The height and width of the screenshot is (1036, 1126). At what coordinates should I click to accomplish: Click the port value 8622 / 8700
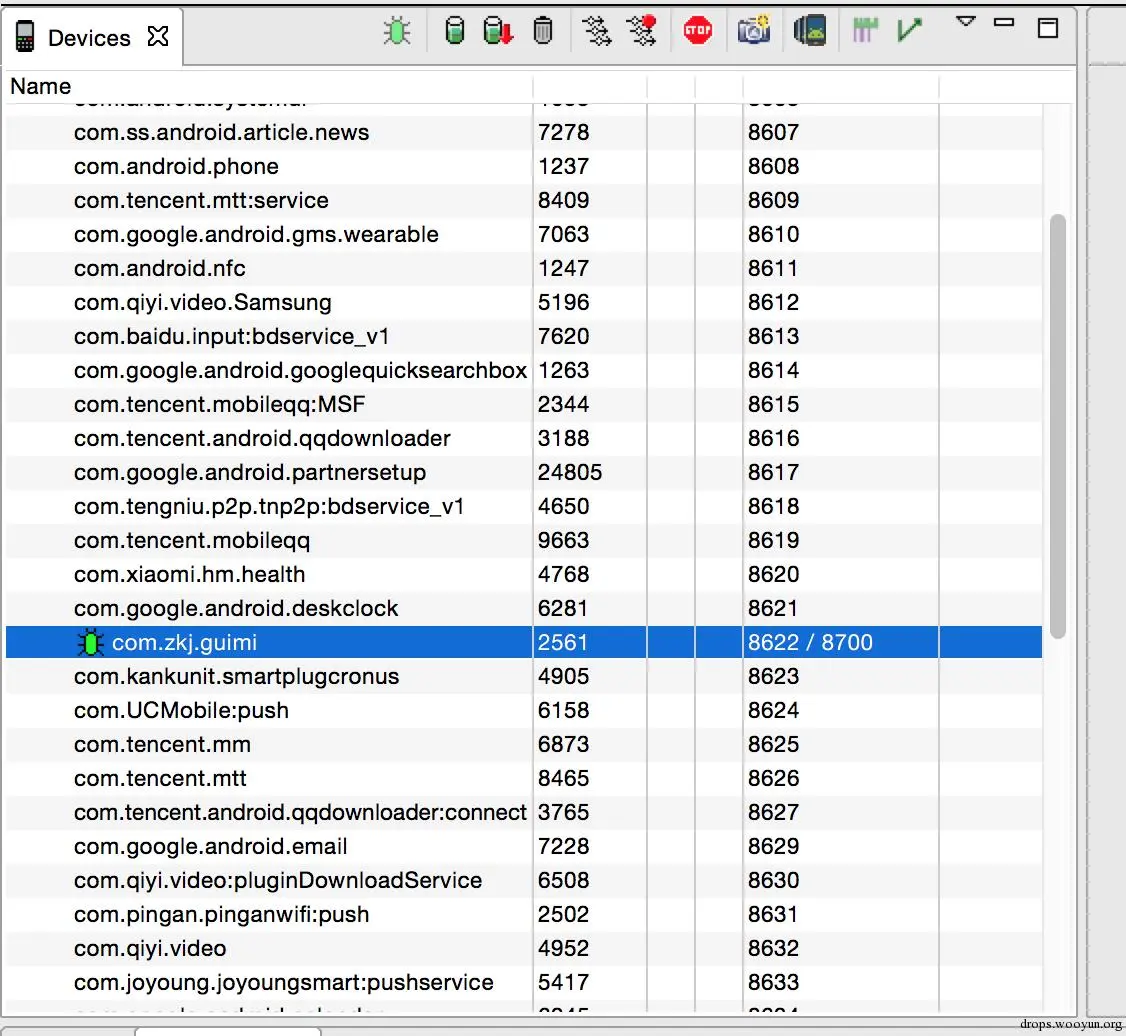click(x=810, y=642)
